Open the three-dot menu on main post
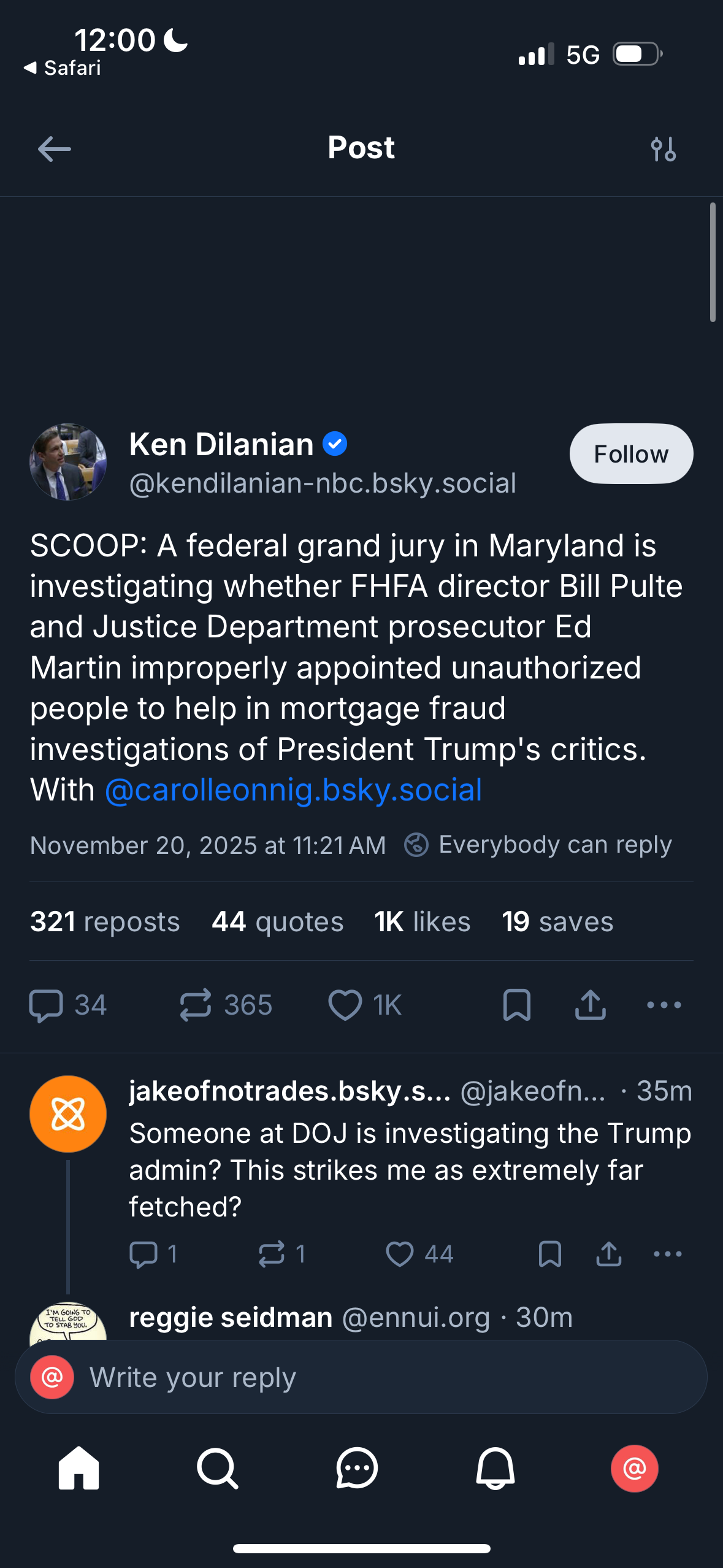The height and width of the screenshot is (1568, 723). pyautogui.click(x=664, y=1005)
